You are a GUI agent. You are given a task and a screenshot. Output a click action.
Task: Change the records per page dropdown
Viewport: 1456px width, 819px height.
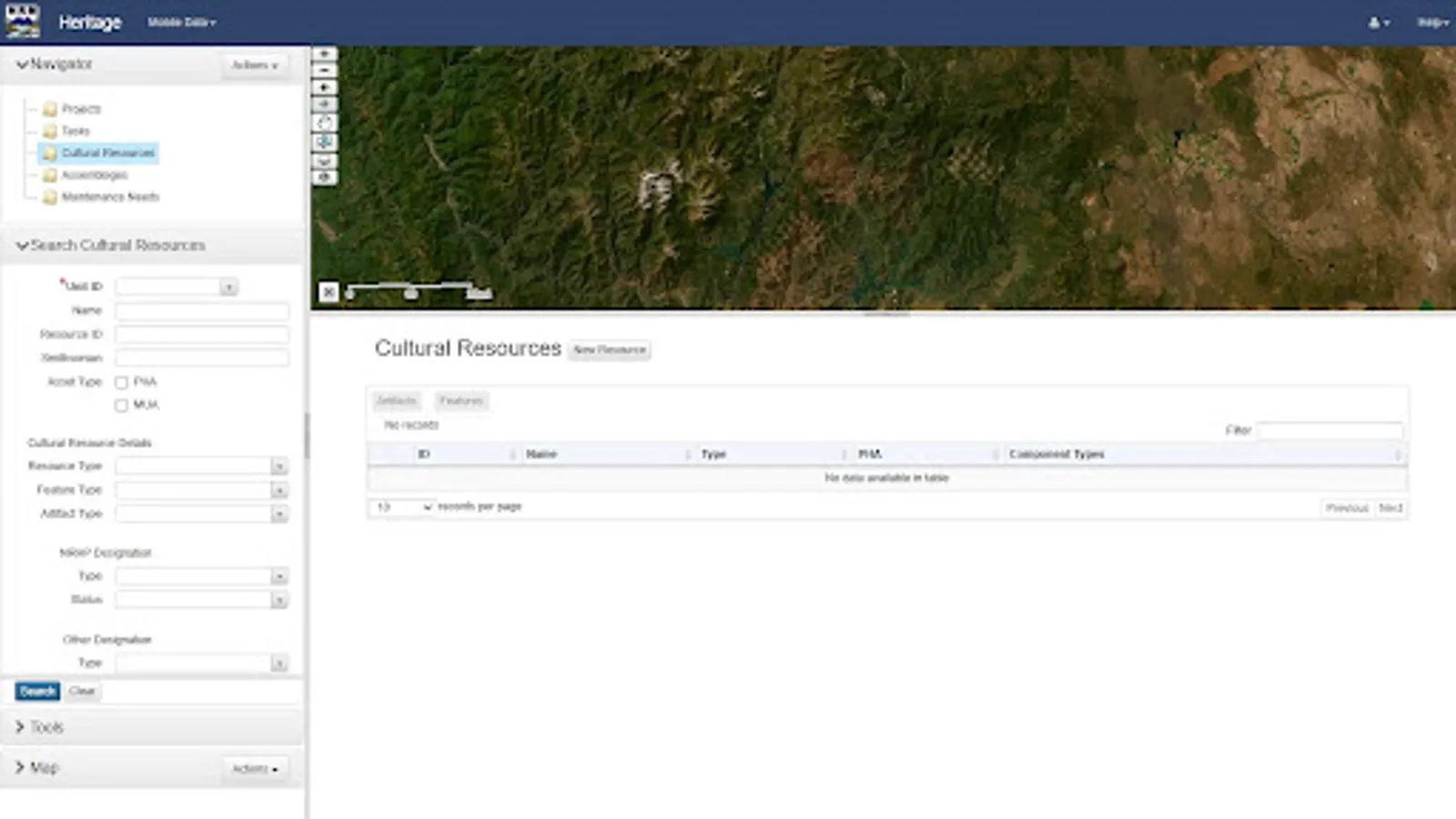[403, 506]
